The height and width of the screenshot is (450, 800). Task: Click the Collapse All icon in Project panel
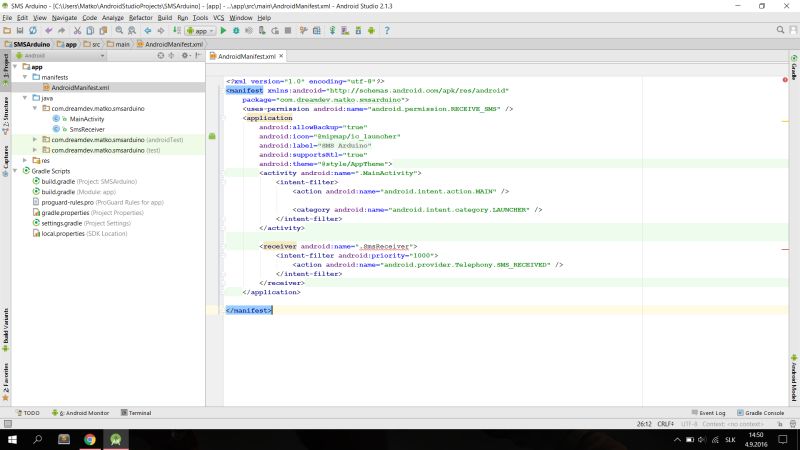coord(171,56)
